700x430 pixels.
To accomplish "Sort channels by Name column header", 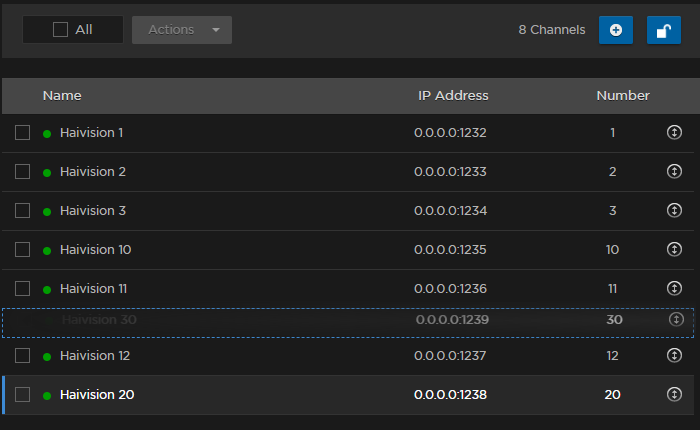I will coord(62,96).
